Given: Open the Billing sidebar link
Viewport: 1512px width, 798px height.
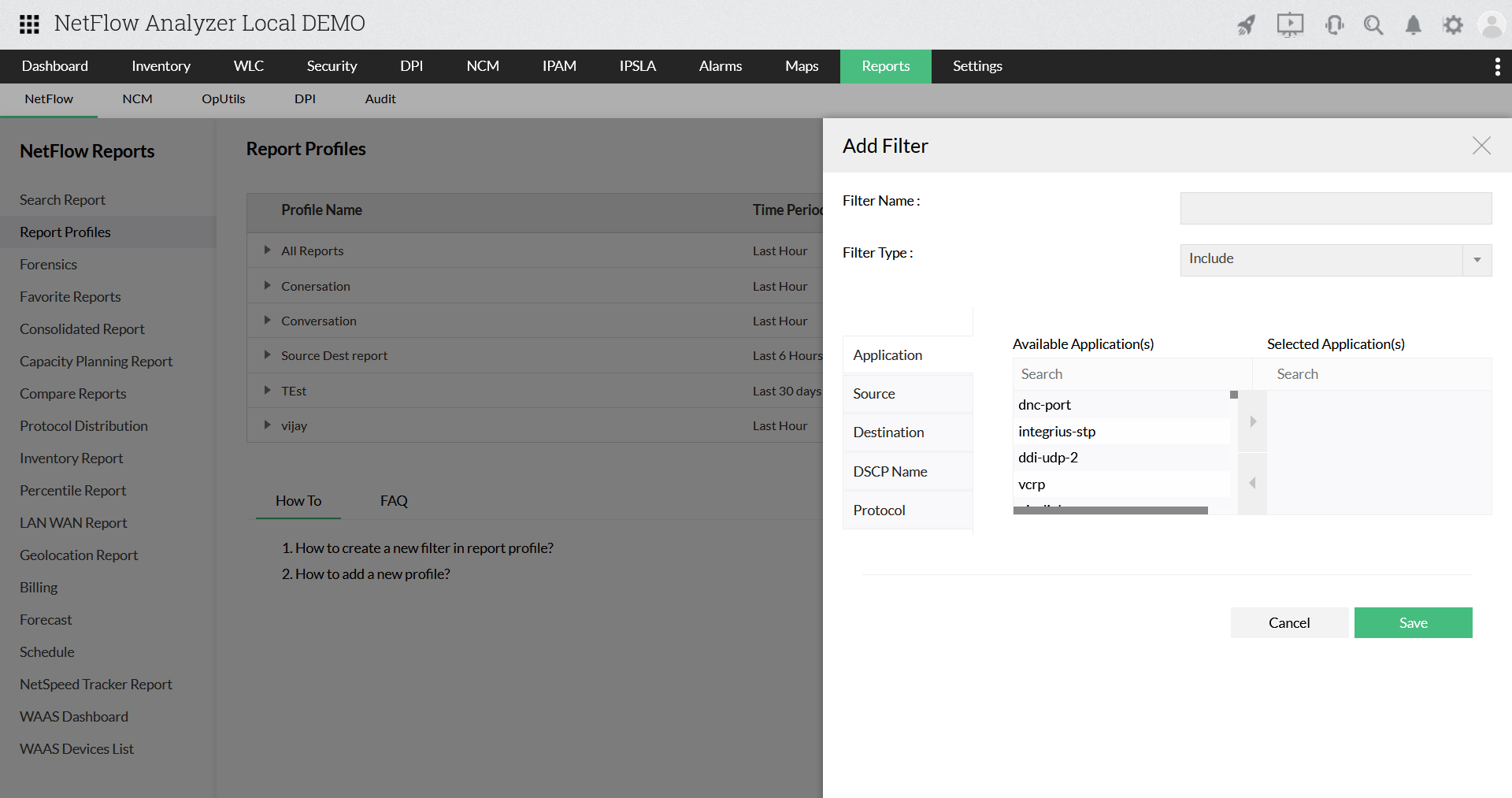Looking at the screenshot, I should pos(39,588).
